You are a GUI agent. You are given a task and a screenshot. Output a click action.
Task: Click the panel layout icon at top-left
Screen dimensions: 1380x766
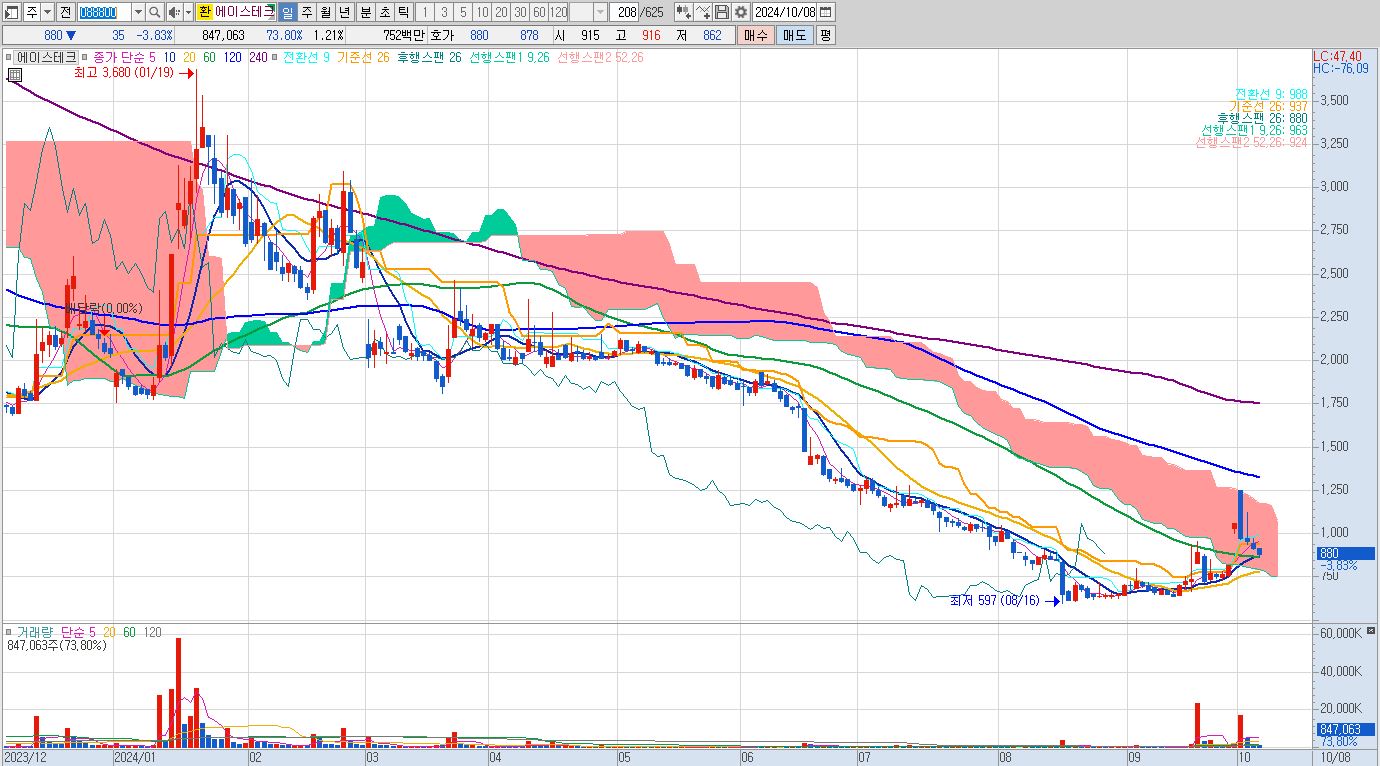pos(11,12)
